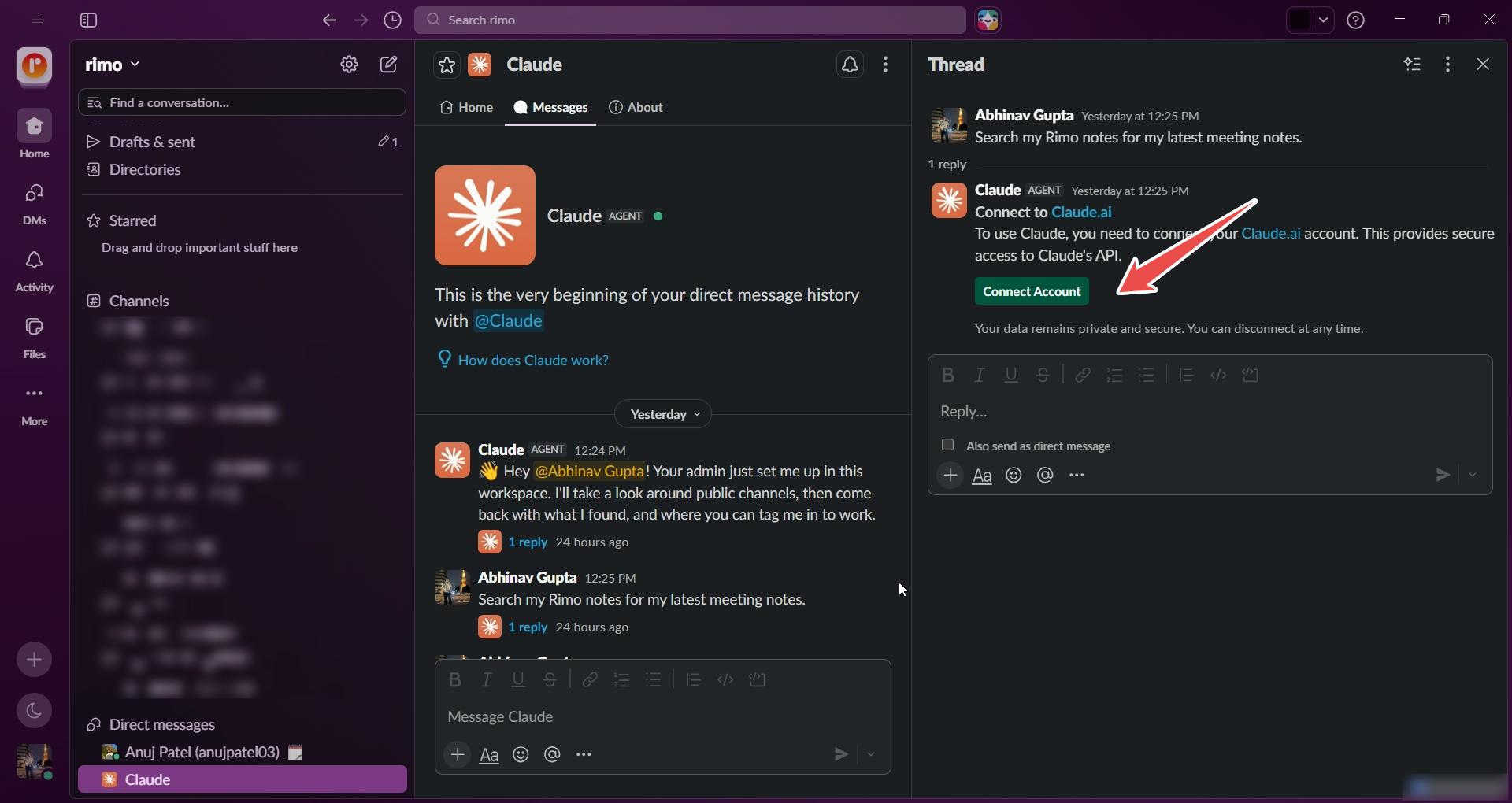Go back with the left arrow

coord(329,20)
